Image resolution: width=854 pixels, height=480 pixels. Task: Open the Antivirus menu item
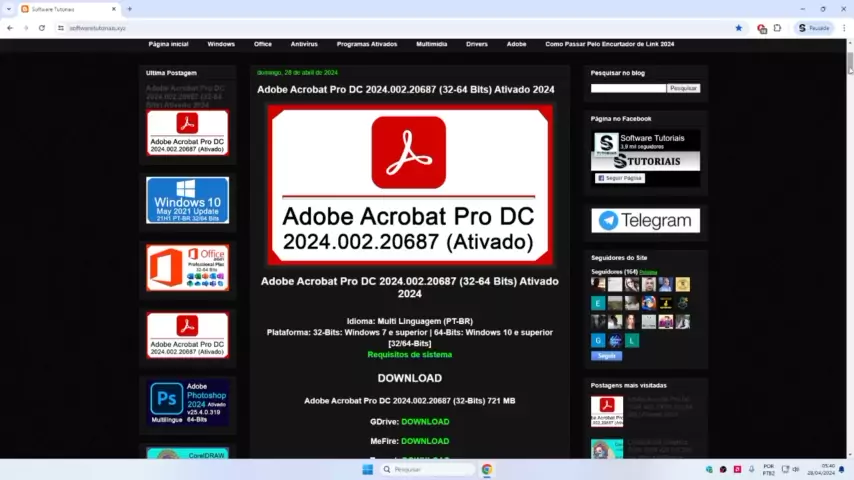(x=304, y=44)
